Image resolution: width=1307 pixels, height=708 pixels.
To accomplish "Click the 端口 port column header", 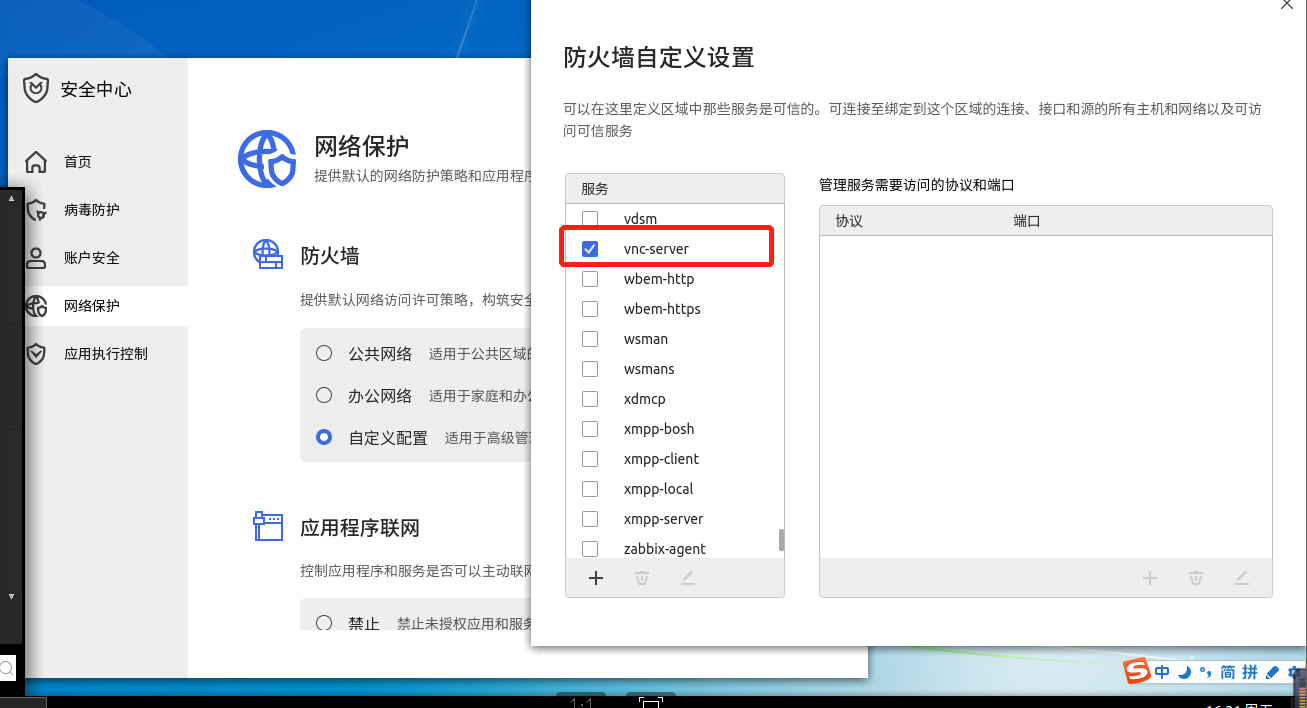I will tap(1027, 221).
